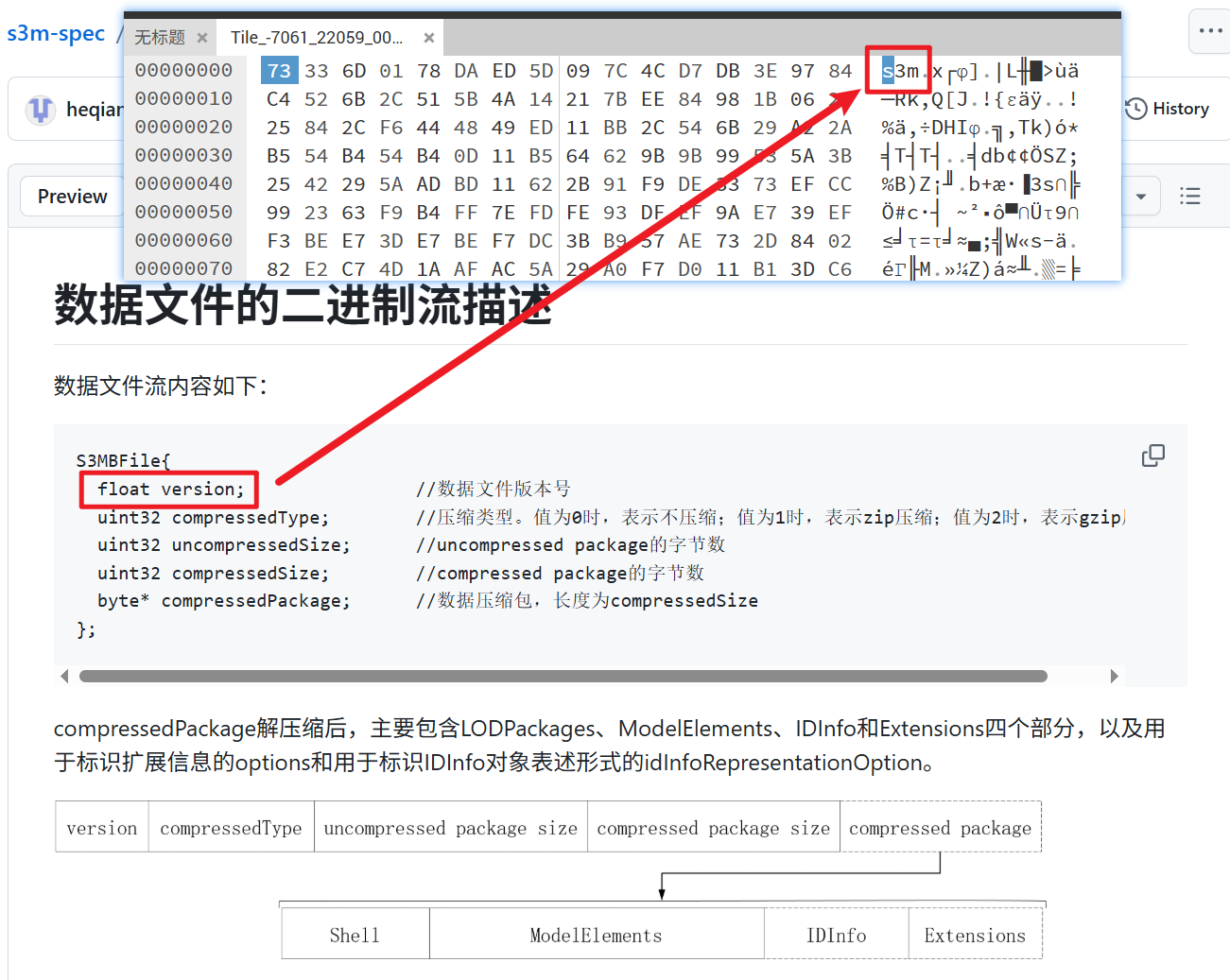
Task: Click the code block horizontal scrollbar thumb
Action: point(563,676)
